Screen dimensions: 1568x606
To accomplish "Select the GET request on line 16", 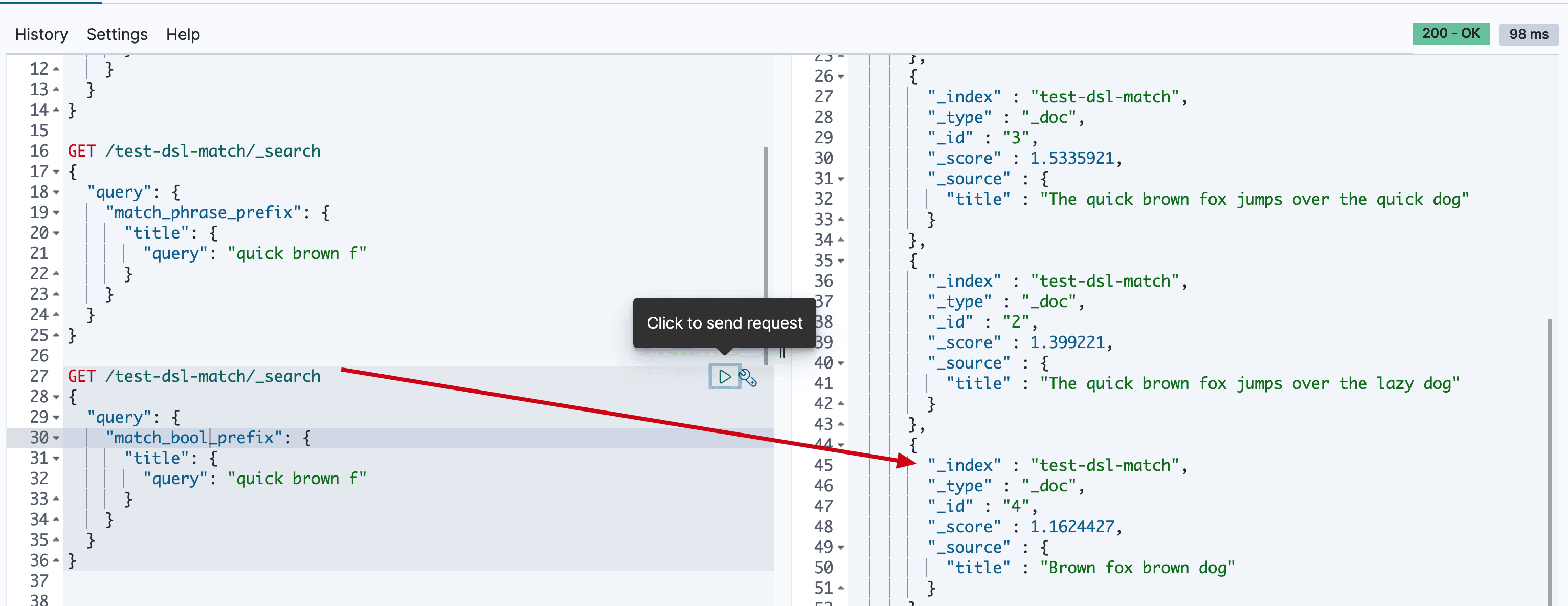I will (x=193, y=150).
